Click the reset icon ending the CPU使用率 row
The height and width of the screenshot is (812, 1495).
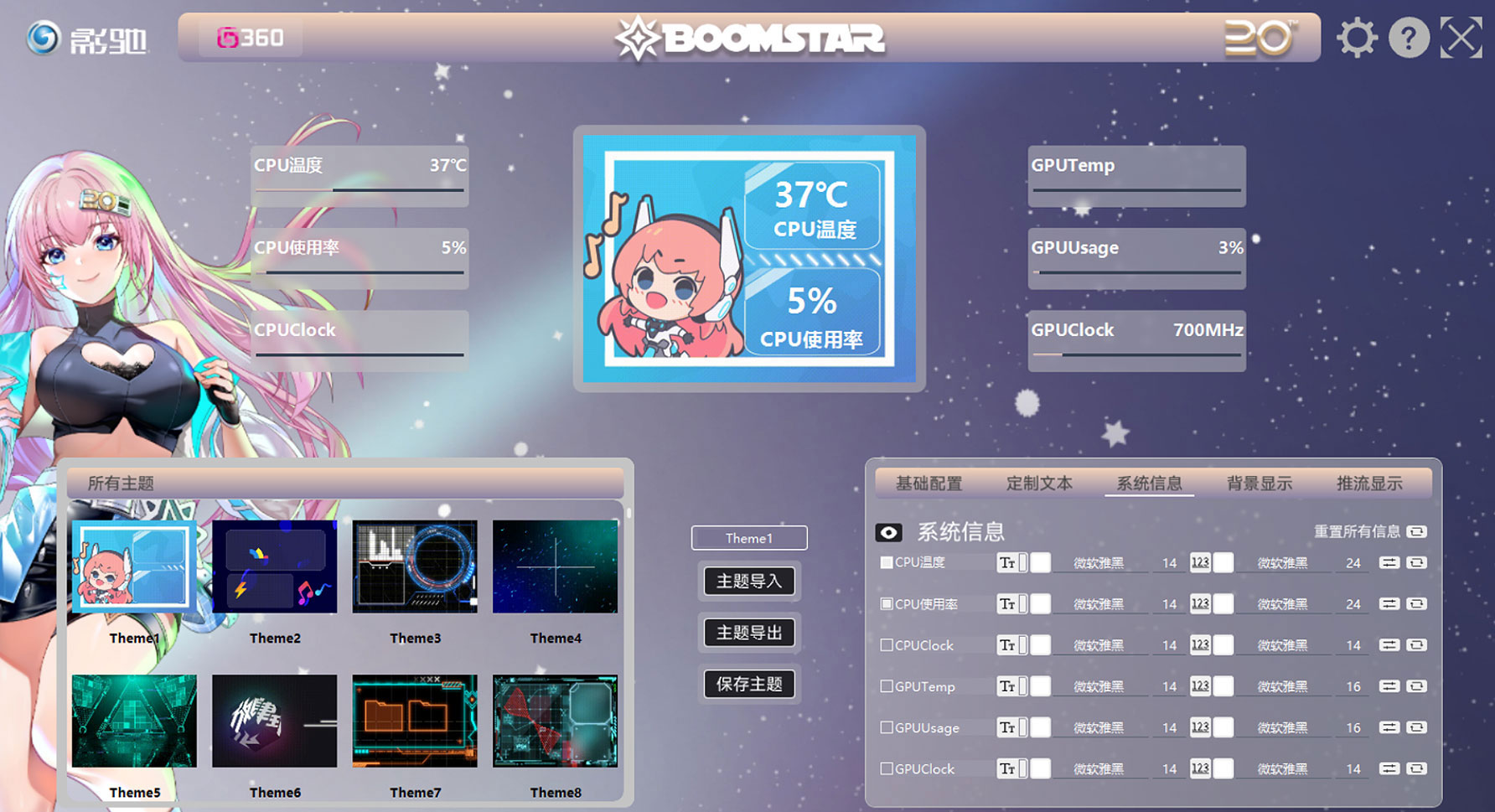1417,604
